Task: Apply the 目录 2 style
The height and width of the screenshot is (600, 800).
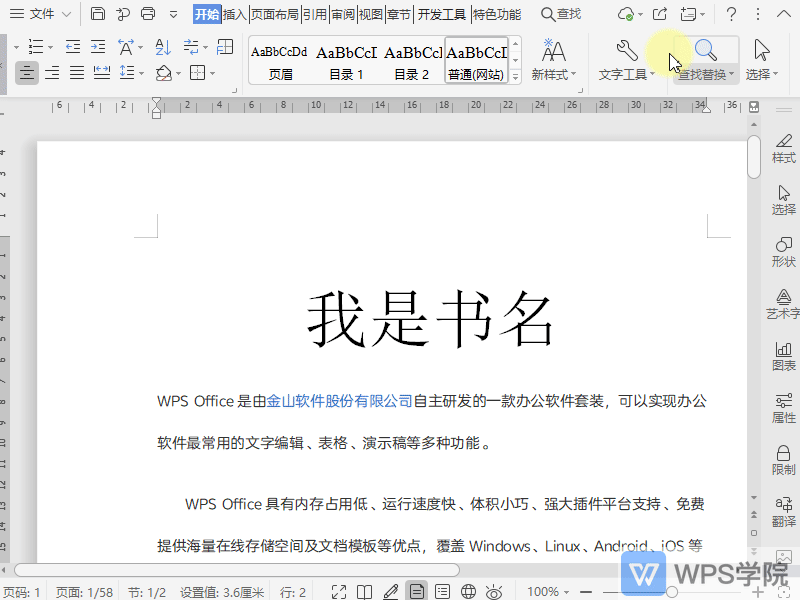Action: pyautogui.click(x=412, y=60)
